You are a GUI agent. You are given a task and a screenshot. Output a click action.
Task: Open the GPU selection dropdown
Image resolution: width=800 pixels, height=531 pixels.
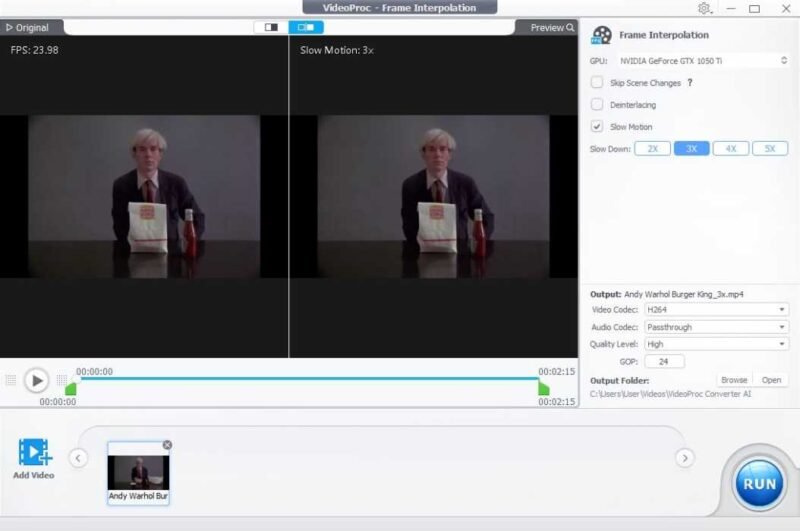click(x=703, y=61)
